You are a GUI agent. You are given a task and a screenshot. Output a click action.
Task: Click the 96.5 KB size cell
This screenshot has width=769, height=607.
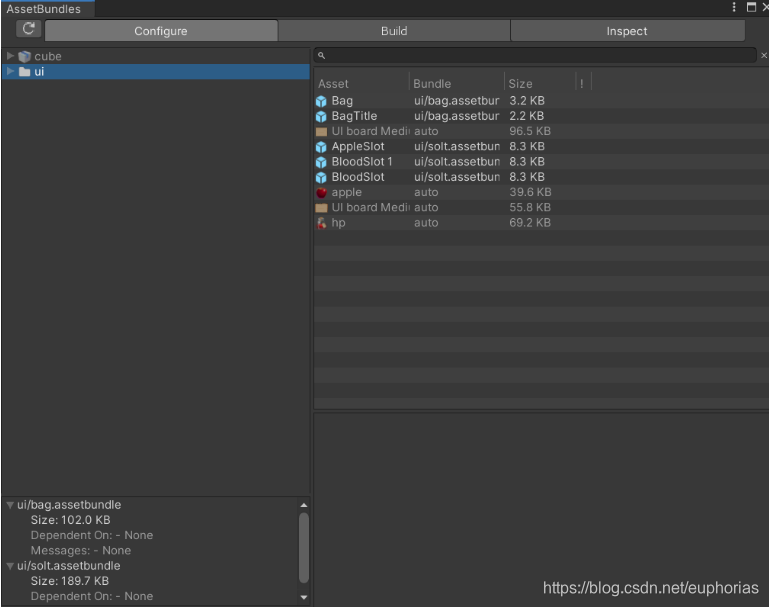tap(530, 131)
